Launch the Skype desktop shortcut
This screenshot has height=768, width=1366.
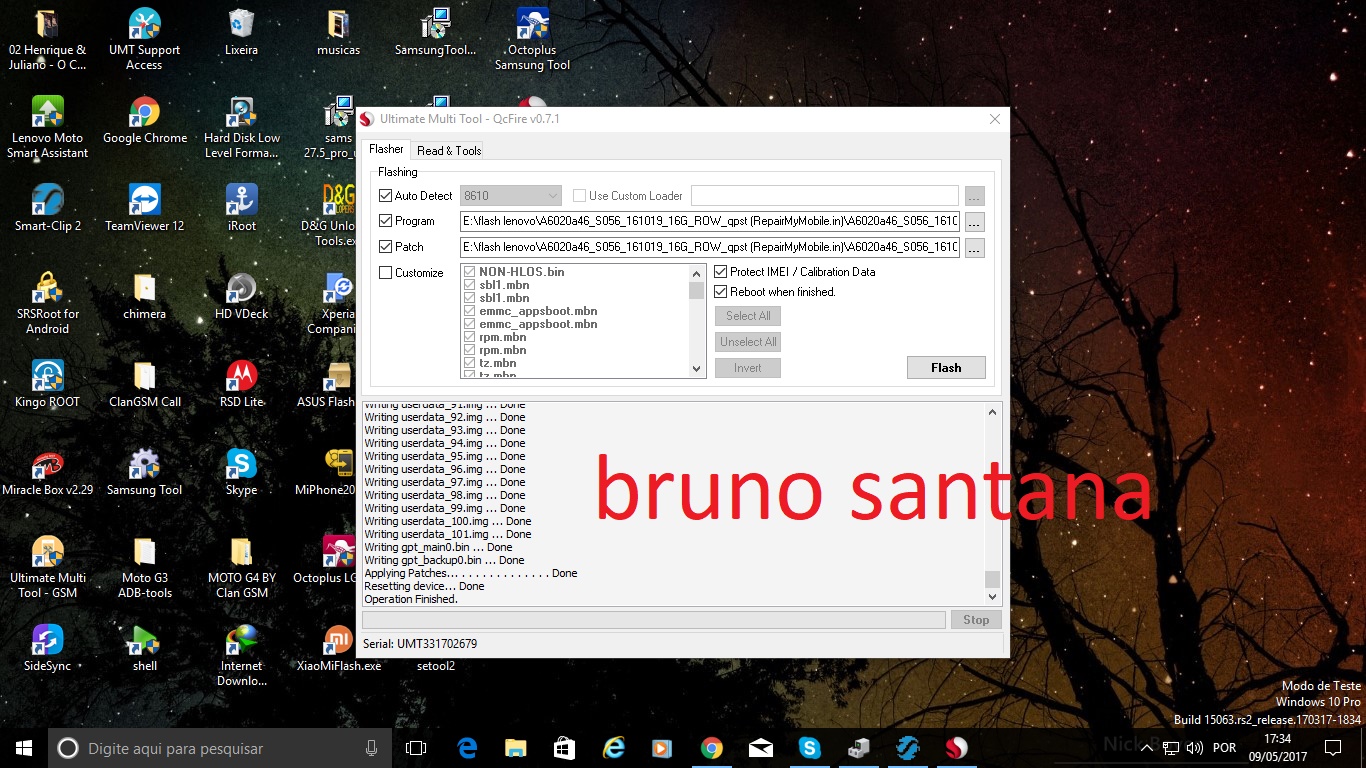point(241,473)
